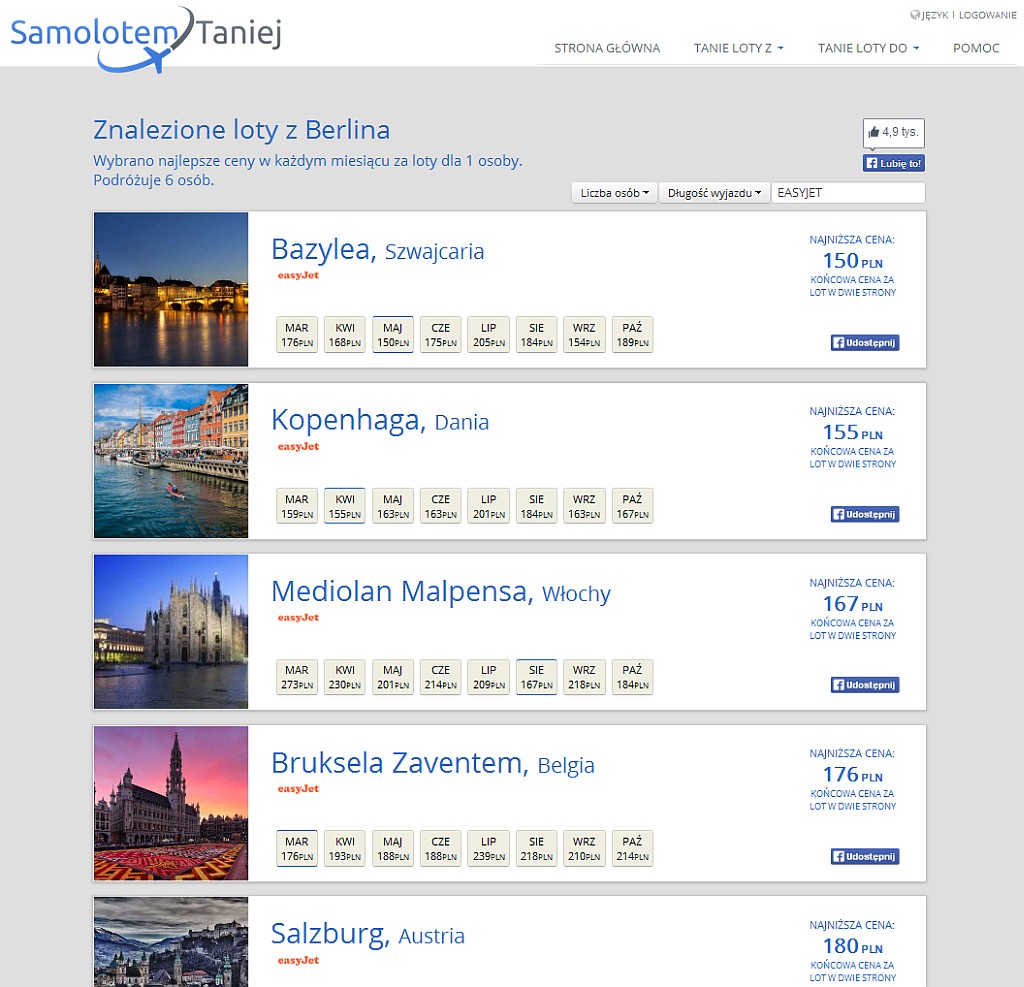Select WRZ 154 PLN for Bazylea

[x=584, y=334]
